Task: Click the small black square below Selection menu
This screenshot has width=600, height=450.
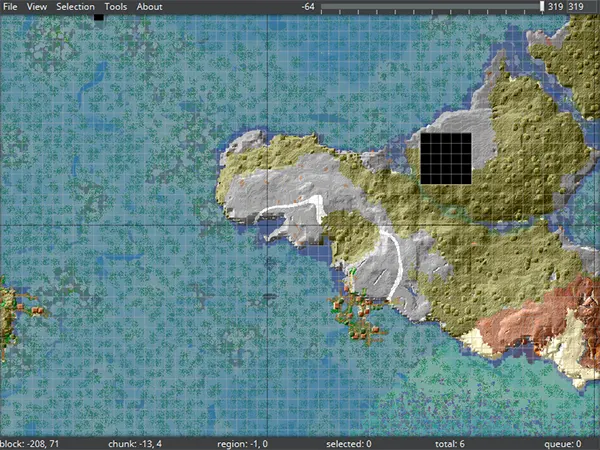Action: [x=98, y=17]
